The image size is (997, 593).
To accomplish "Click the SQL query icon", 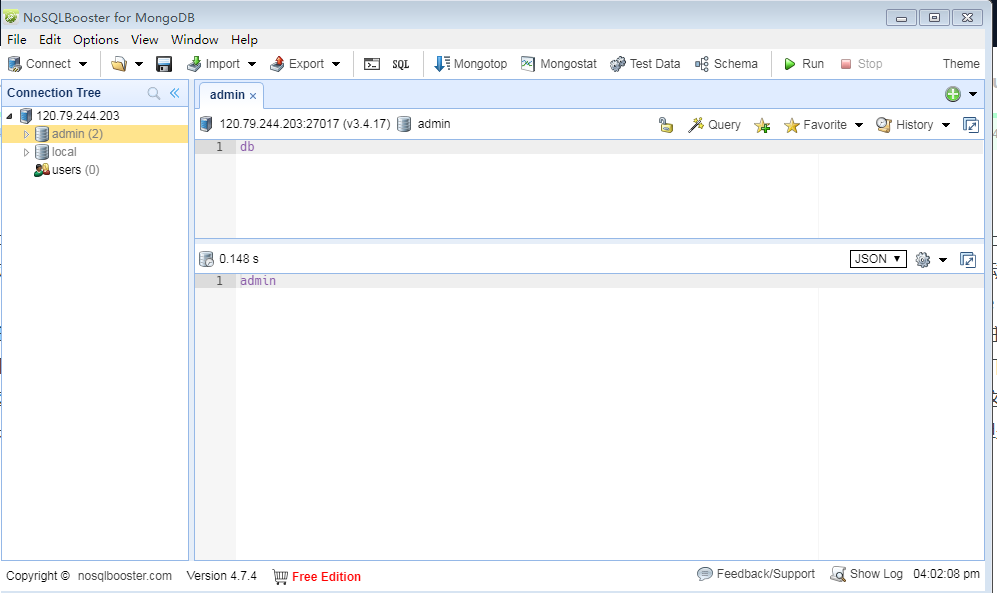I will (401, 64).
